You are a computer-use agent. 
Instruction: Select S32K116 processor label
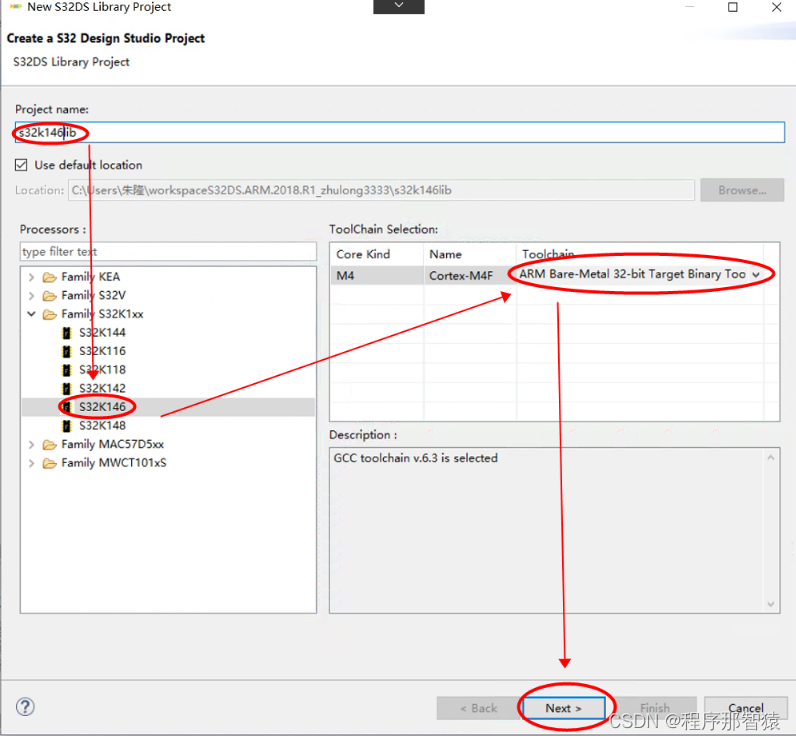102,351
